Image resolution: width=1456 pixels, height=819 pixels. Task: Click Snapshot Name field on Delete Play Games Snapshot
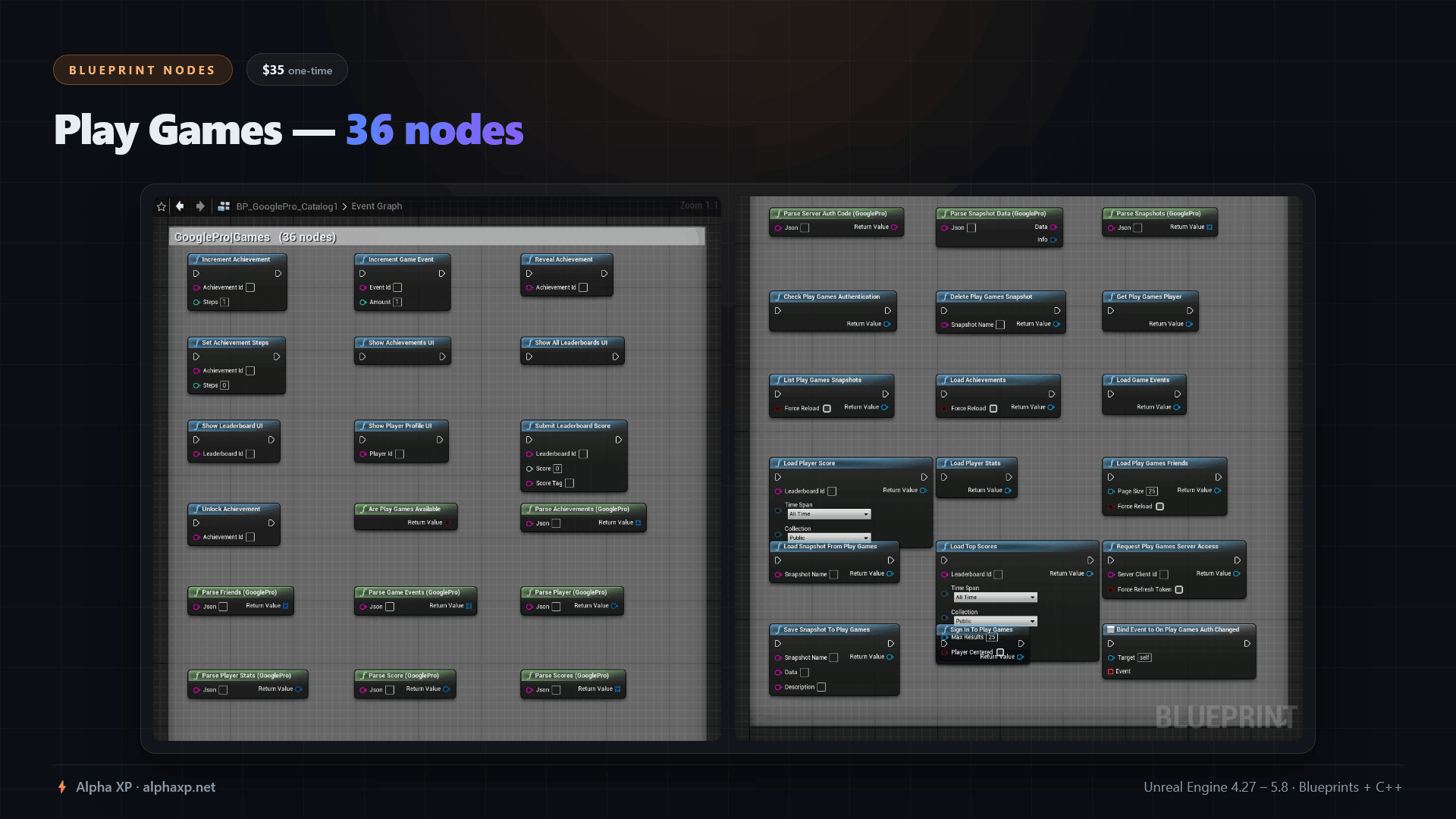1000,325
